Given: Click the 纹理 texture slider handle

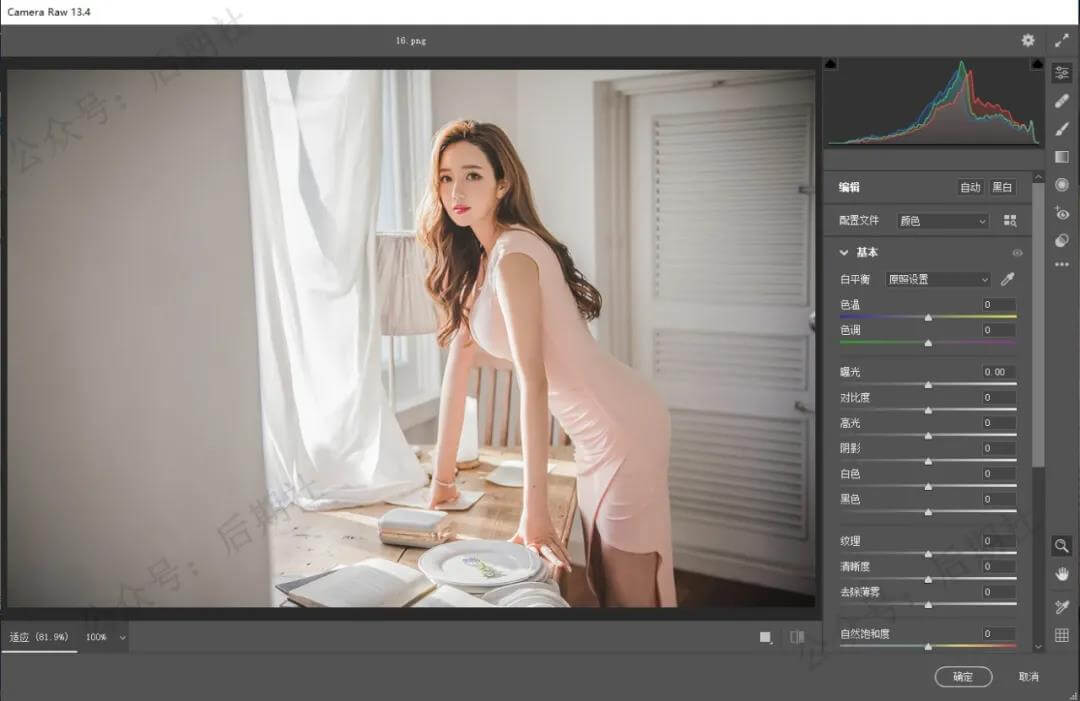Looking at the screenshot, I should pos(928,554).
